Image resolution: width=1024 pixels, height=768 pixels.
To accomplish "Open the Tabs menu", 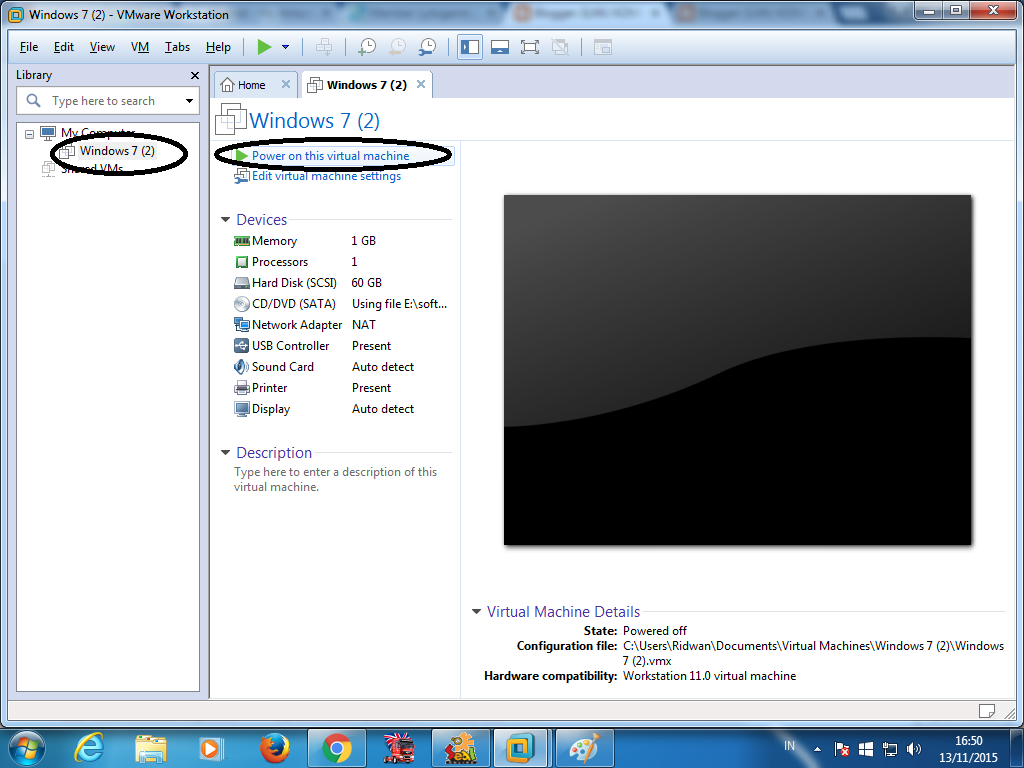I will 177,47.
